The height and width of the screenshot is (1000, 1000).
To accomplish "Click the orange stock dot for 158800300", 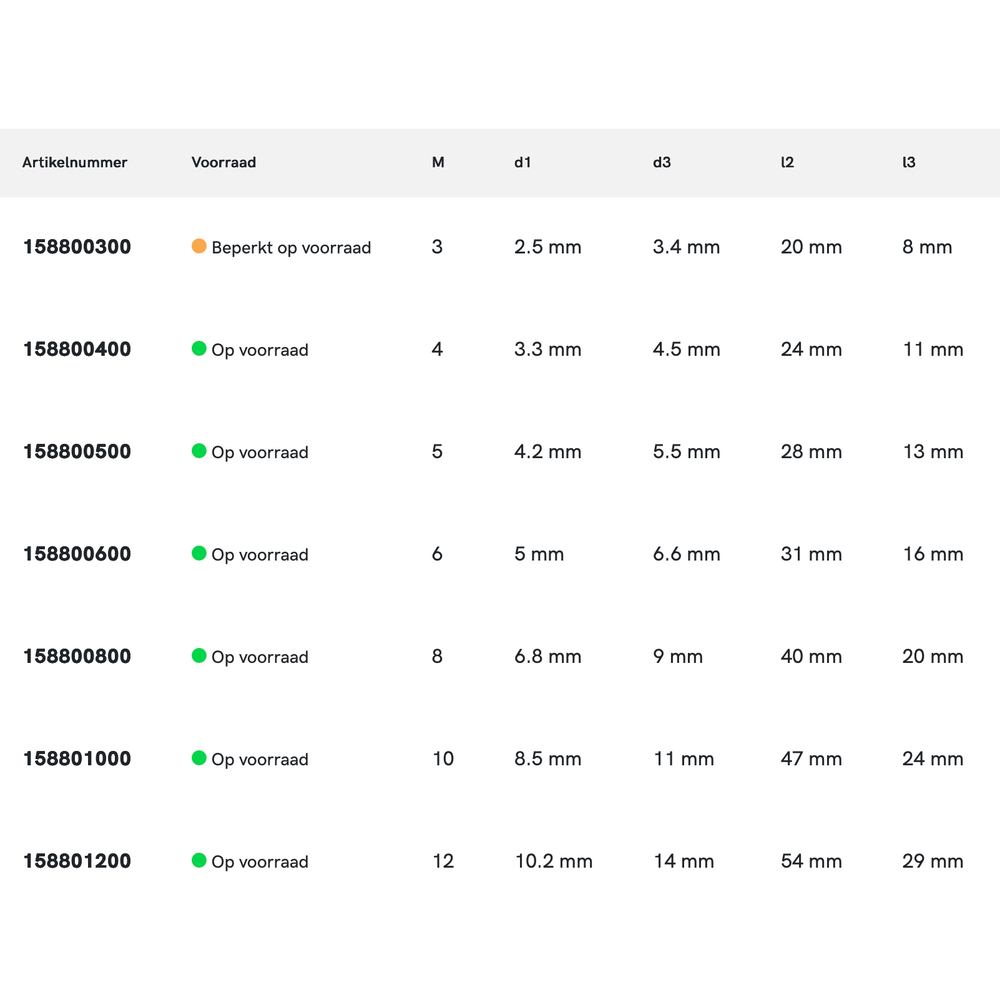I will click(x=199, y=246).
